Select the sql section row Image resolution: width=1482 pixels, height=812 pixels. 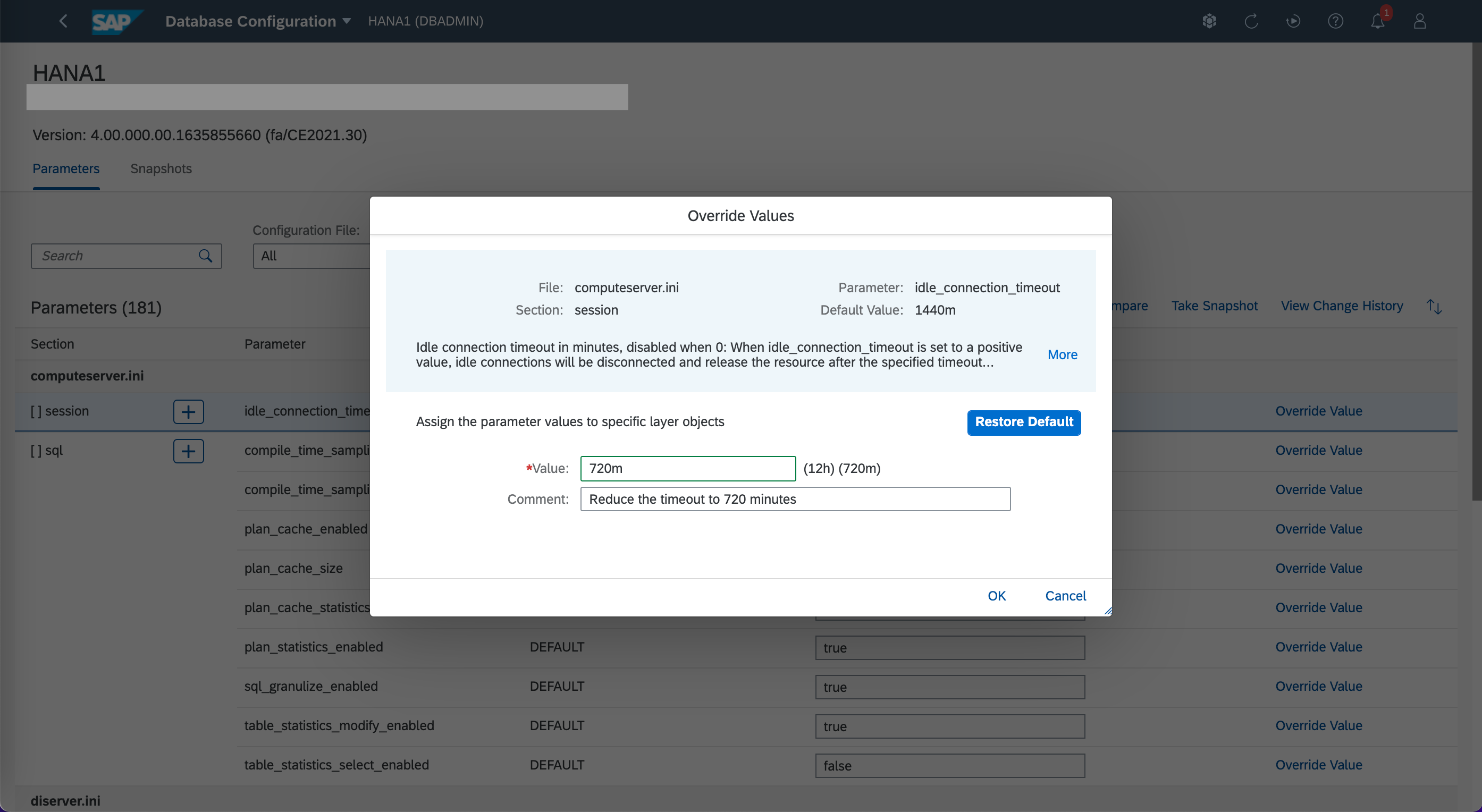point(47,450)
